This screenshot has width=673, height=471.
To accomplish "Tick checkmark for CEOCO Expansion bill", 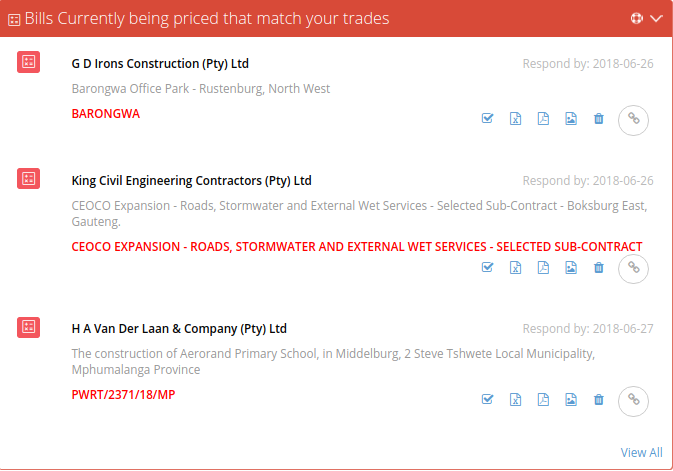I will click(487, 267).
